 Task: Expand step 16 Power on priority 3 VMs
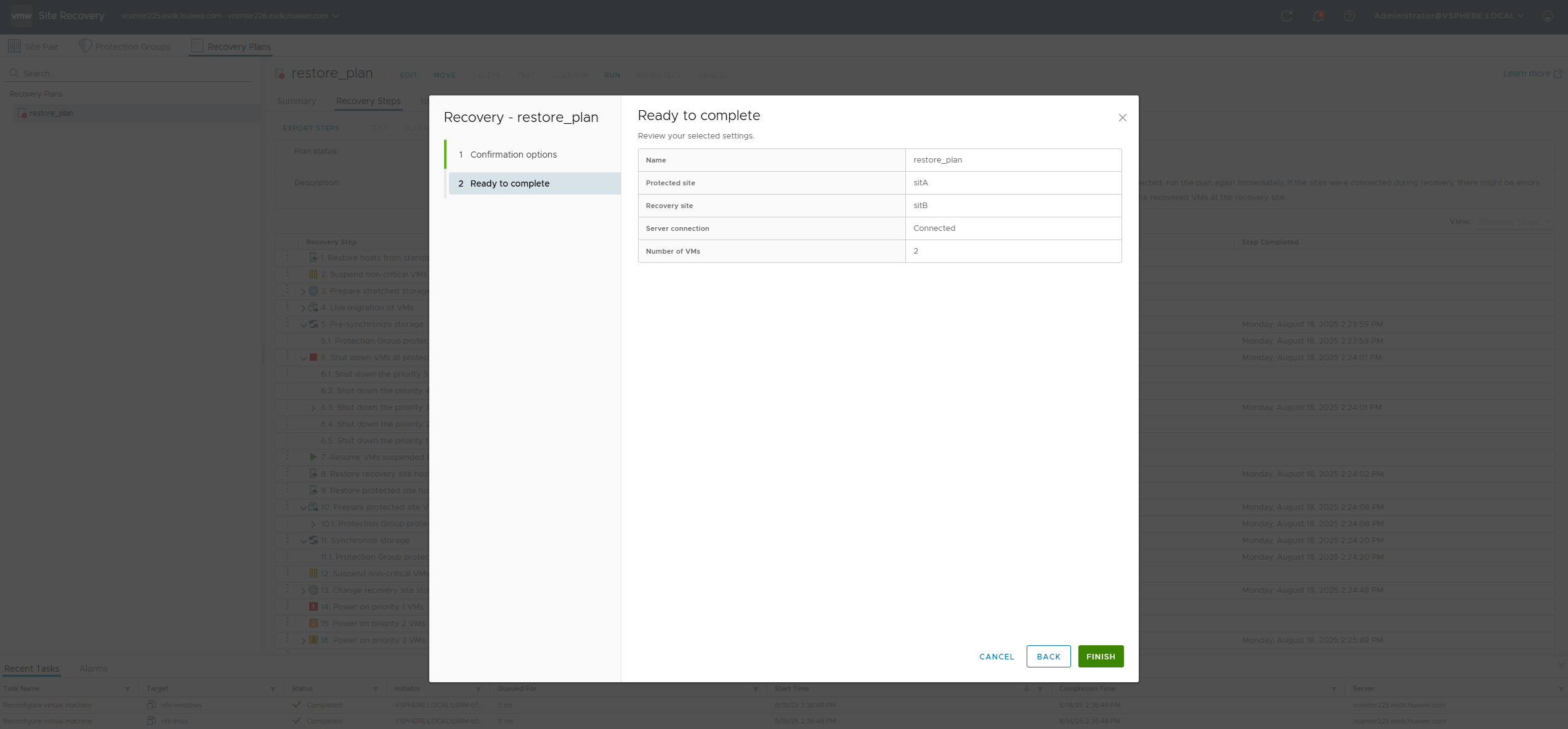tap(304, 640)
